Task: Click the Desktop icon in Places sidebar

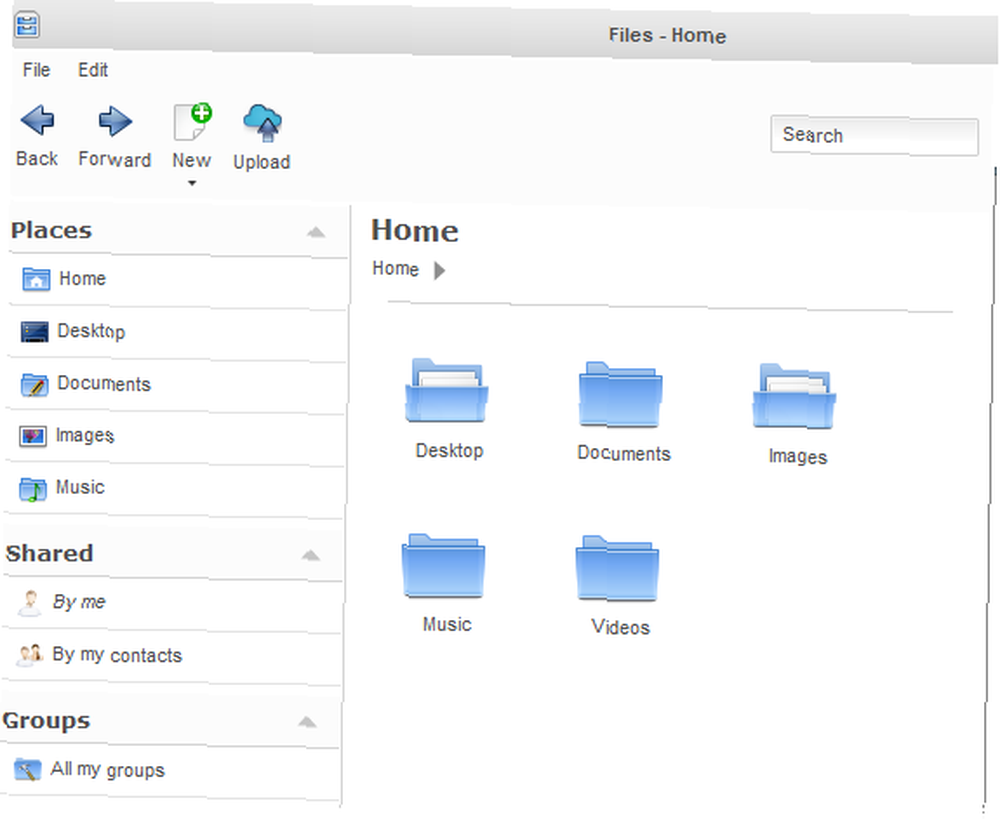Action: (34, 332)
